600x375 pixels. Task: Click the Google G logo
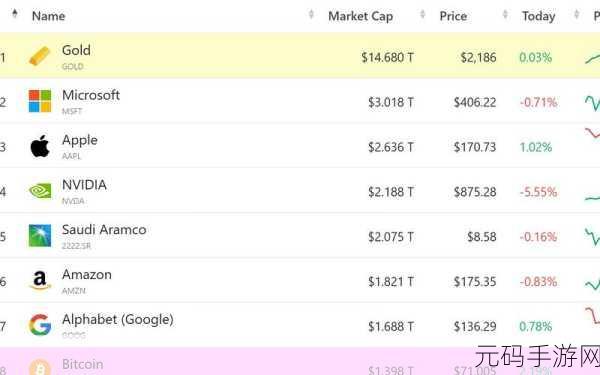click(40, 325)
